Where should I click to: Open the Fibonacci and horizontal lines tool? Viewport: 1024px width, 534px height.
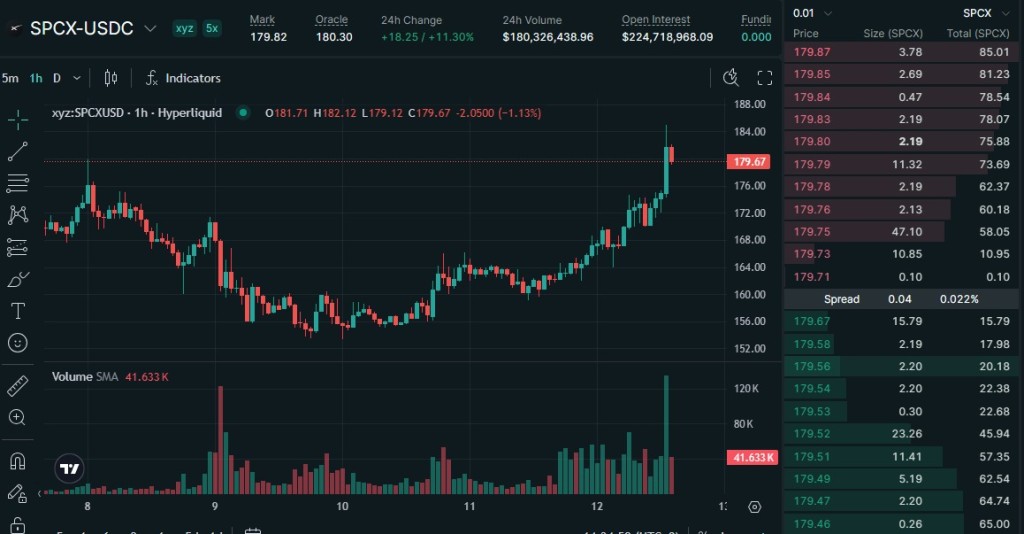pyautogui.click(x=18, y=183)
